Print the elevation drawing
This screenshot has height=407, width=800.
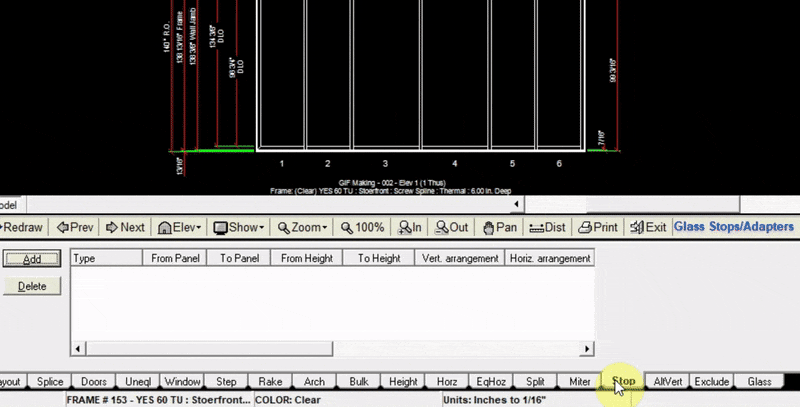[x=597, y=227]
